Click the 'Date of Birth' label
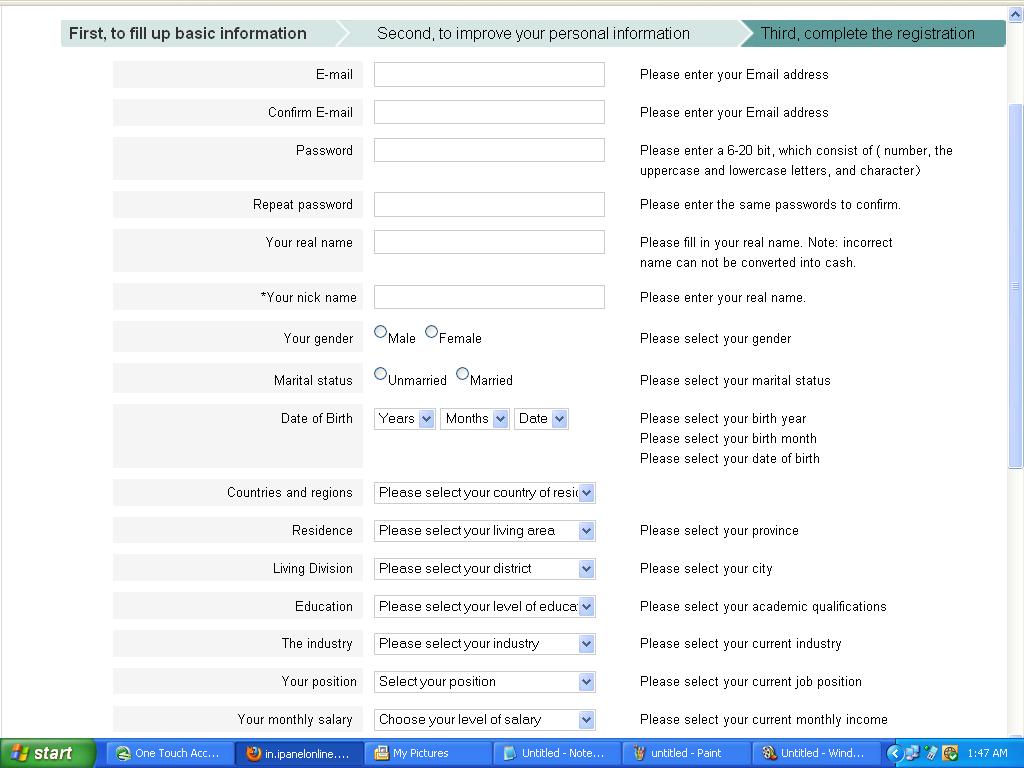This screenshot has height=768, width=1024. (316, 418)
